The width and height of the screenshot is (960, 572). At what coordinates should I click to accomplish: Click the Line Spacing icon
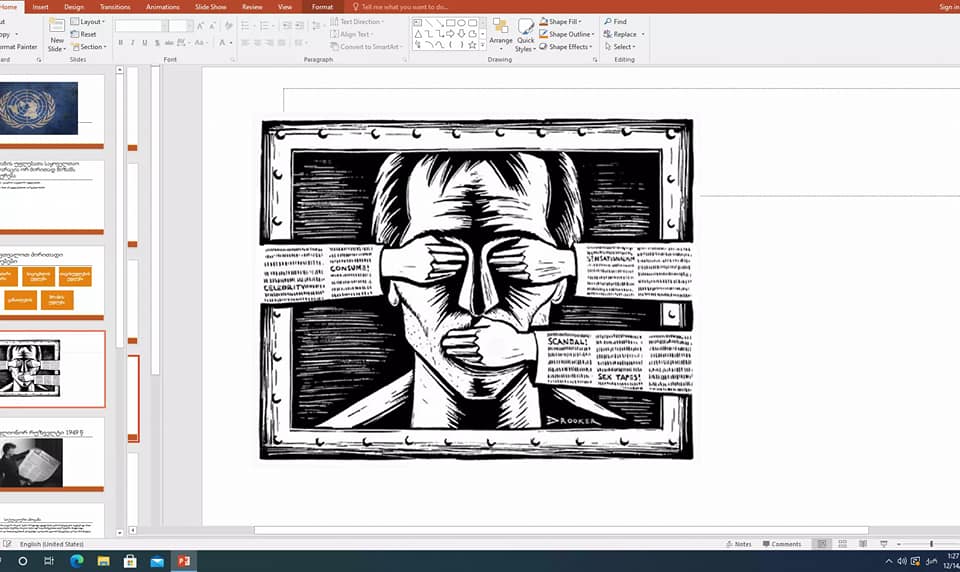(317, 26)
